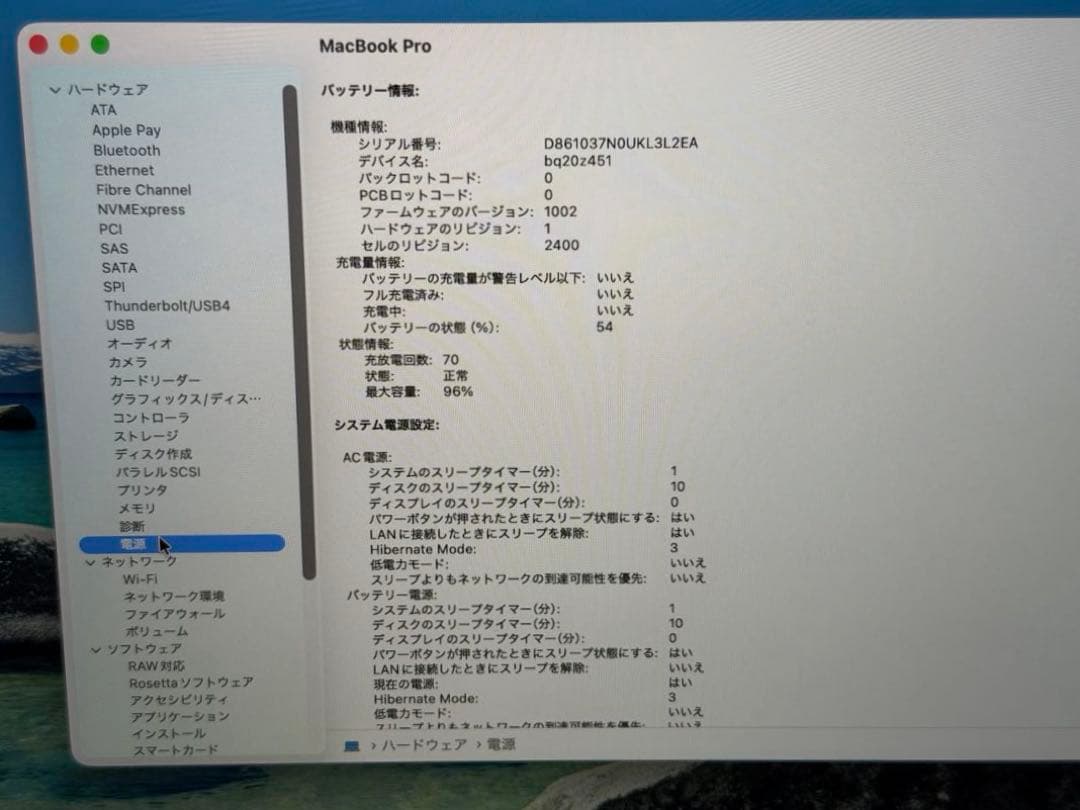Image resolution: width=1080 pixels, height=810 pixels.
Task: Click 電源 in the breadcrumb bar
Action: (x=499, y=745)
